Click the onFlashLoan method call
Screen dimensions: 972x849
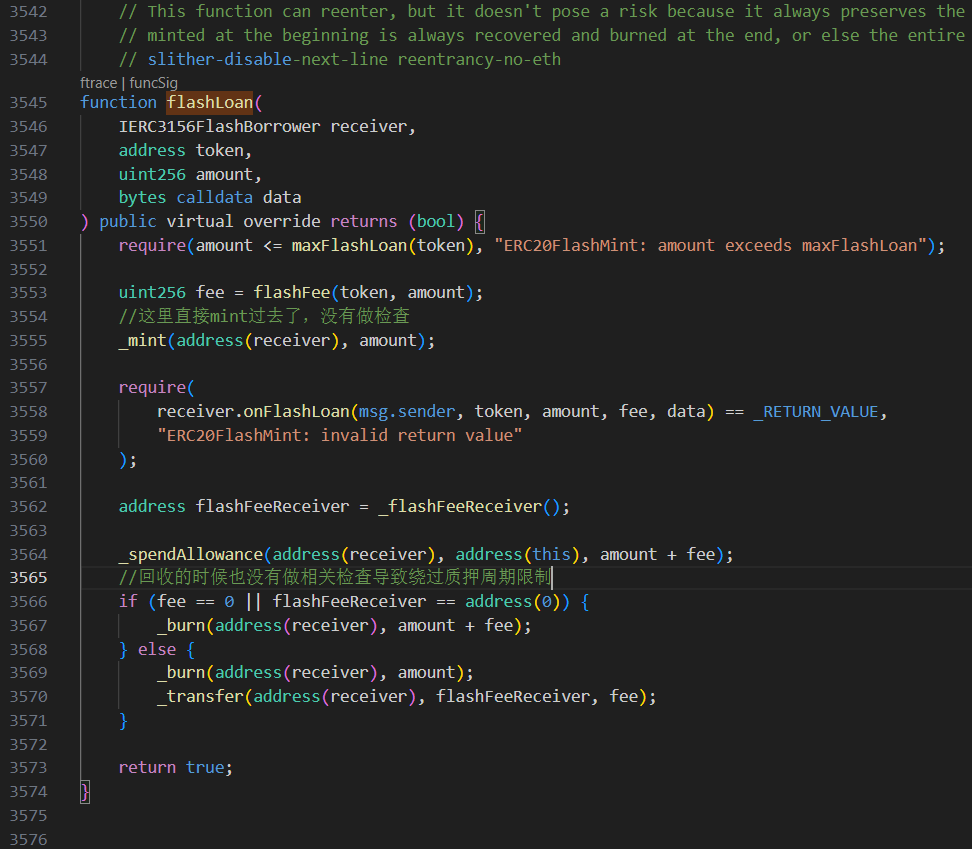(296, 411)
